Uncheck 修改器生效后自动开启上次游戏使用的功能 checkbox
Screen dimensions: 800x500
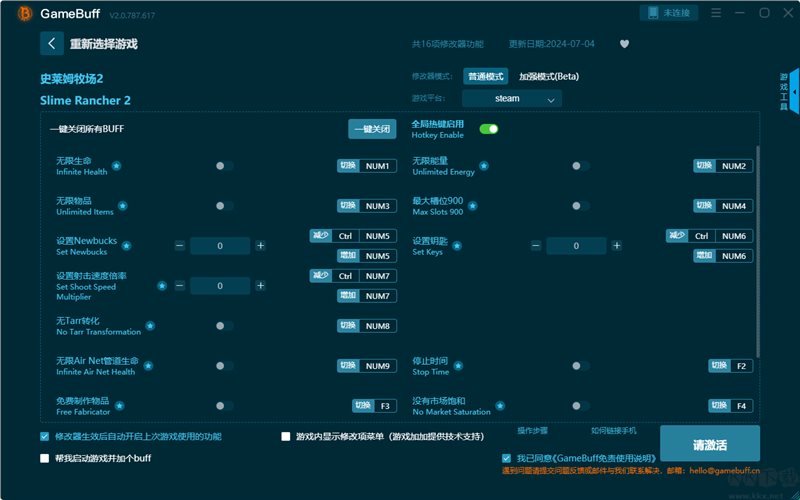tap(44, 437)
